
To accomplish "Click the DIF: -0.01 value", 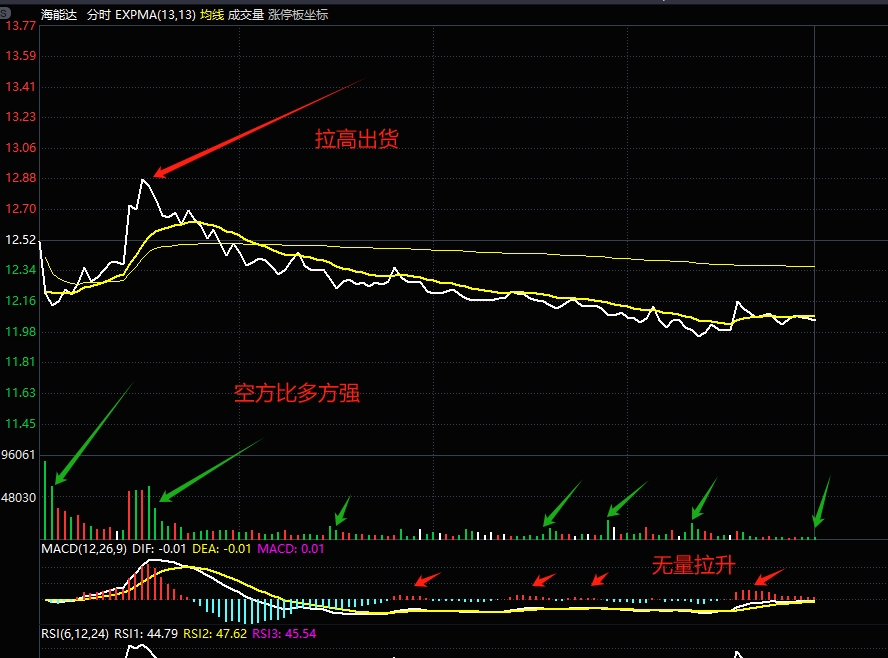I will 159,549.
